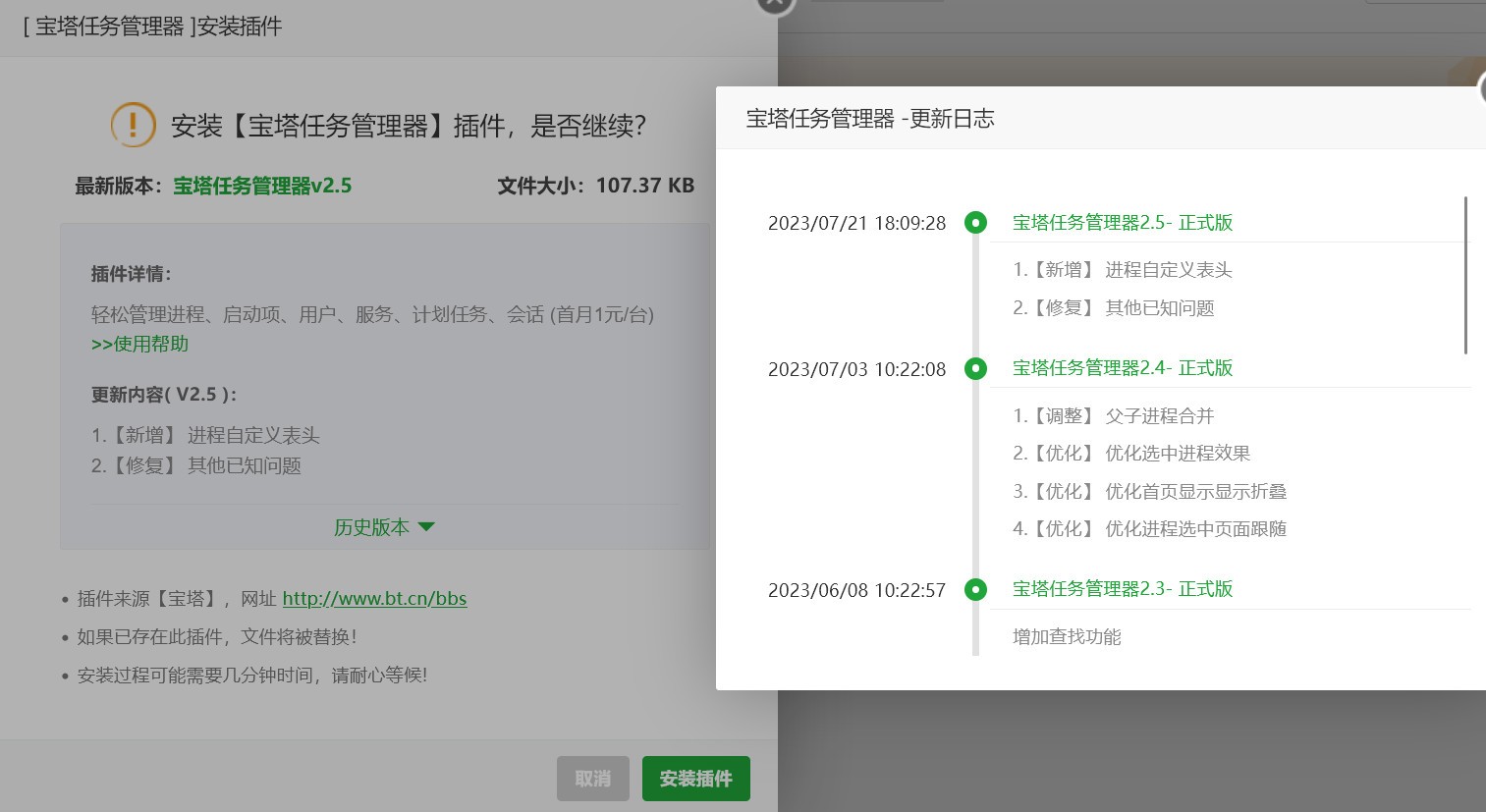Screen dimensions: 1486x812
Task: Click the [ 宝塔任务管理器 ]安装插件 title
Action: point(152,27)
